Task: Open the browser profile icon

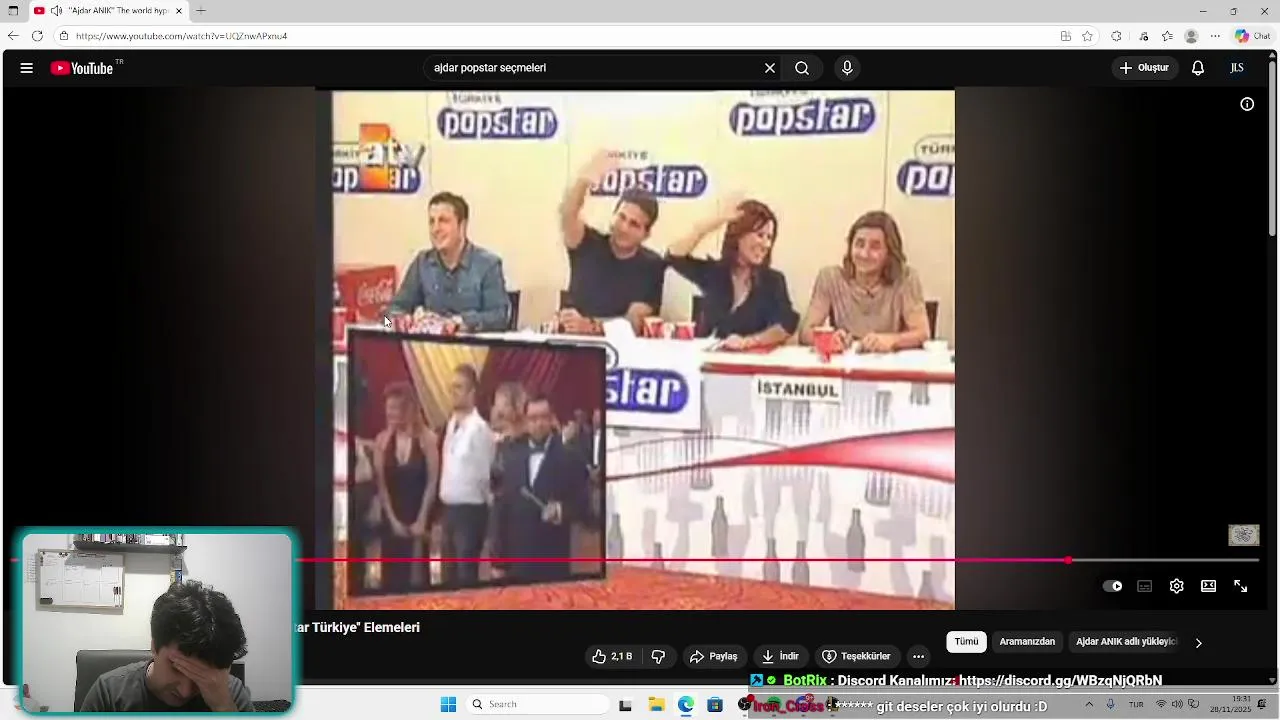Action: (x=1191, y=36)
